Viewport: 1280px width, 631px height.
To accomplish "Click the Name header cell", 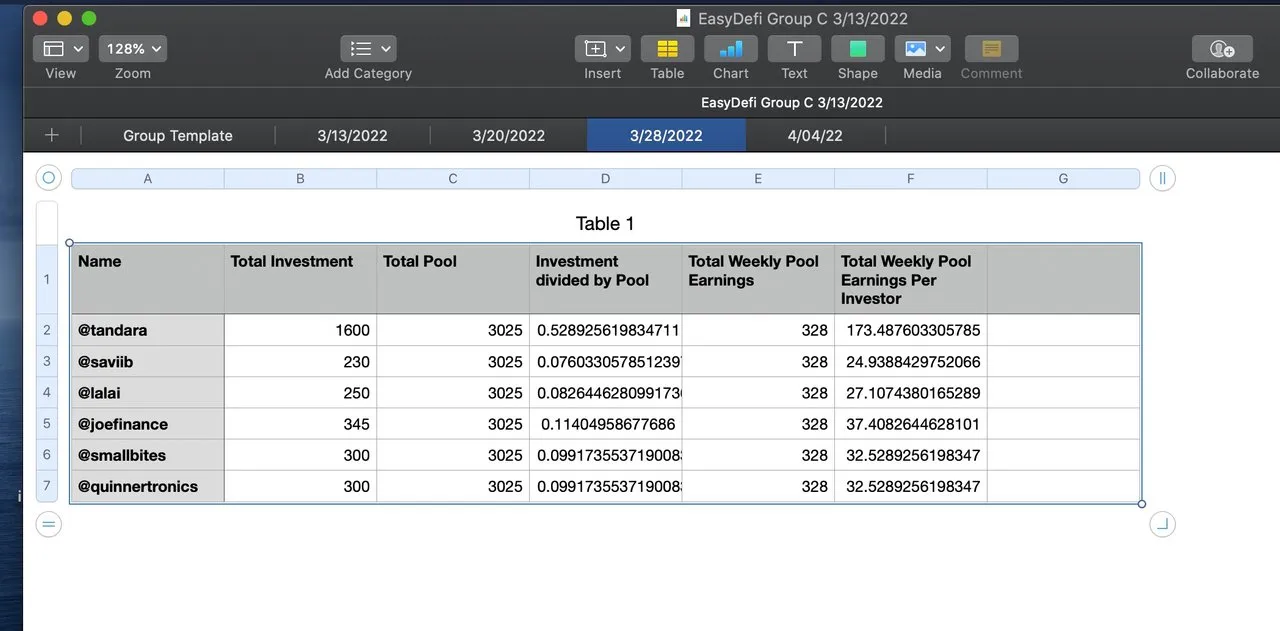I will (x=148, y=279).
